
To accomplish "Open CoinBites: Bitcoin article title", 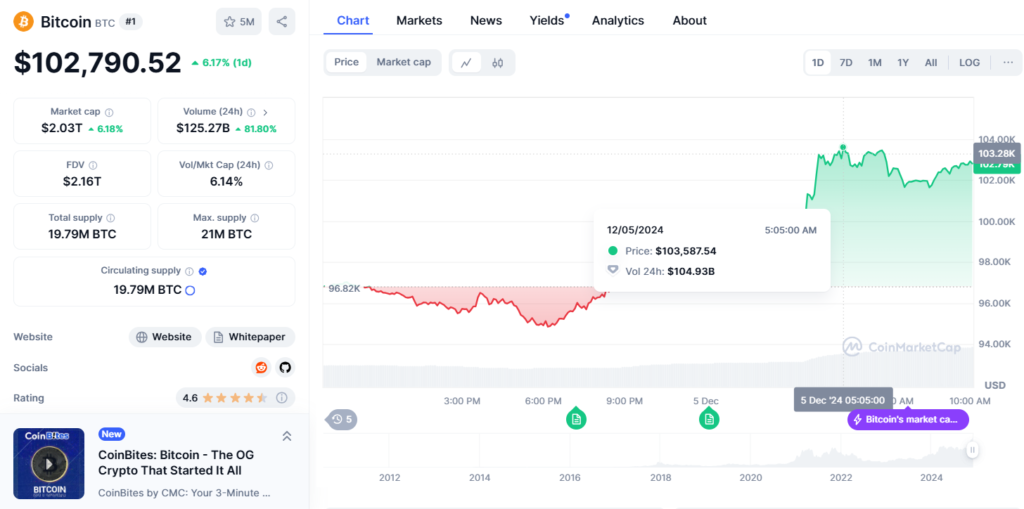I will click(176, 462).
